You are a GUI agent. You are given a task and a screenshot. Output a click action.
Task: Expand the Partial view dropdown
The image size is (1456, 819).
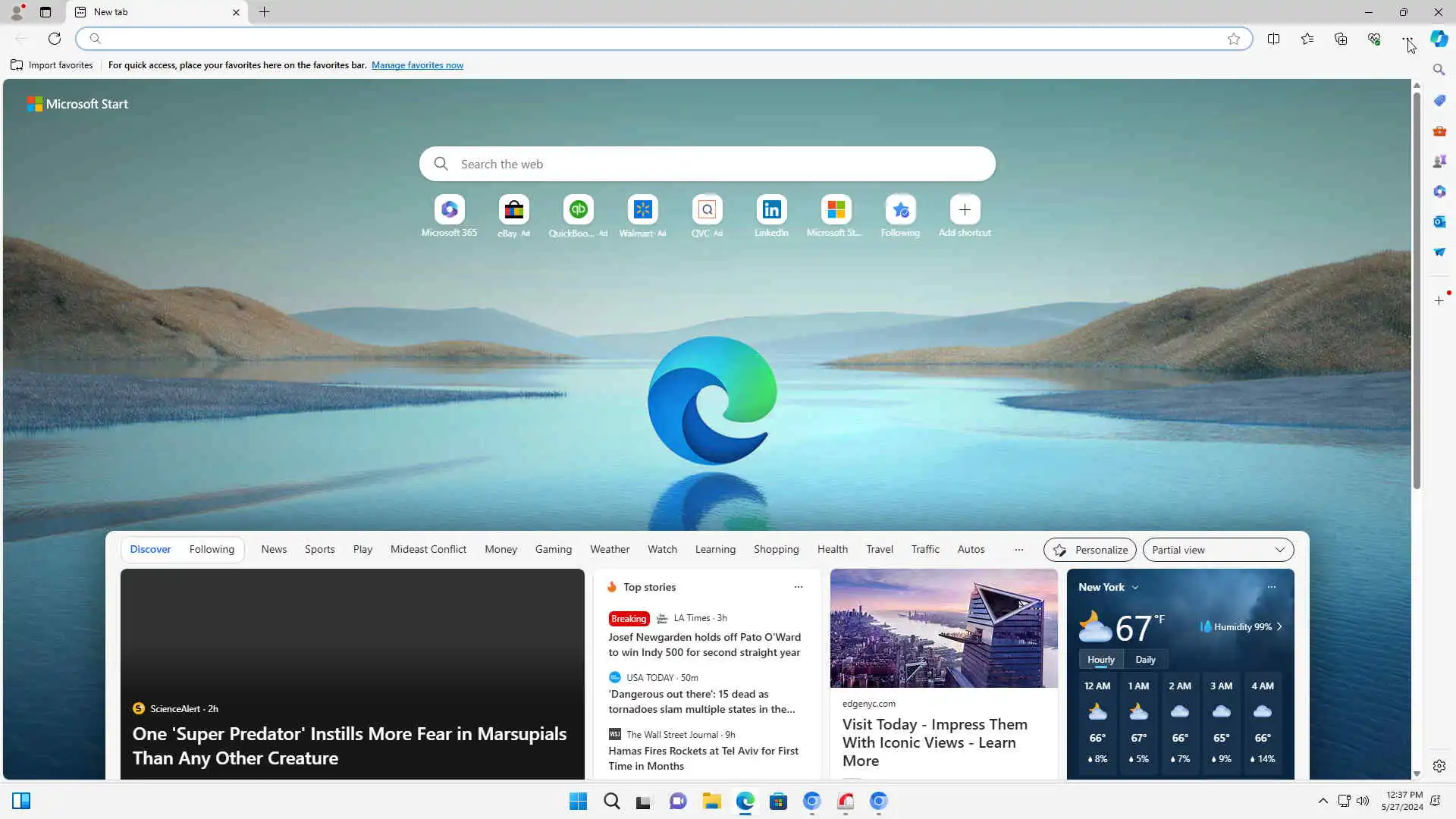tap(1218, 550)
